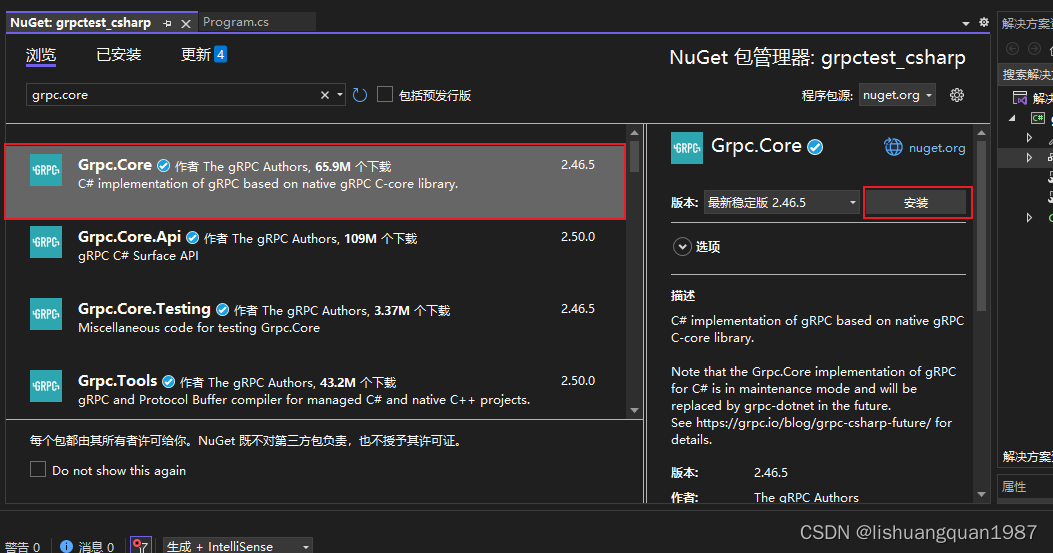Click the messages info icon in error list

tap(67, 546)
